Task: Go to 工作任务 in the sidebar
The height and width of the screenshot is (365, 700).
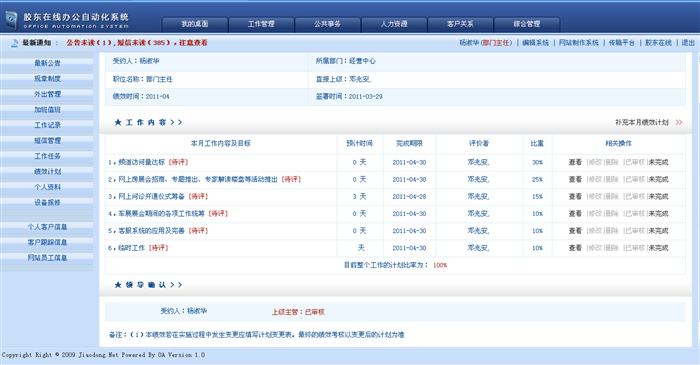Action: (x=47, y=156)
